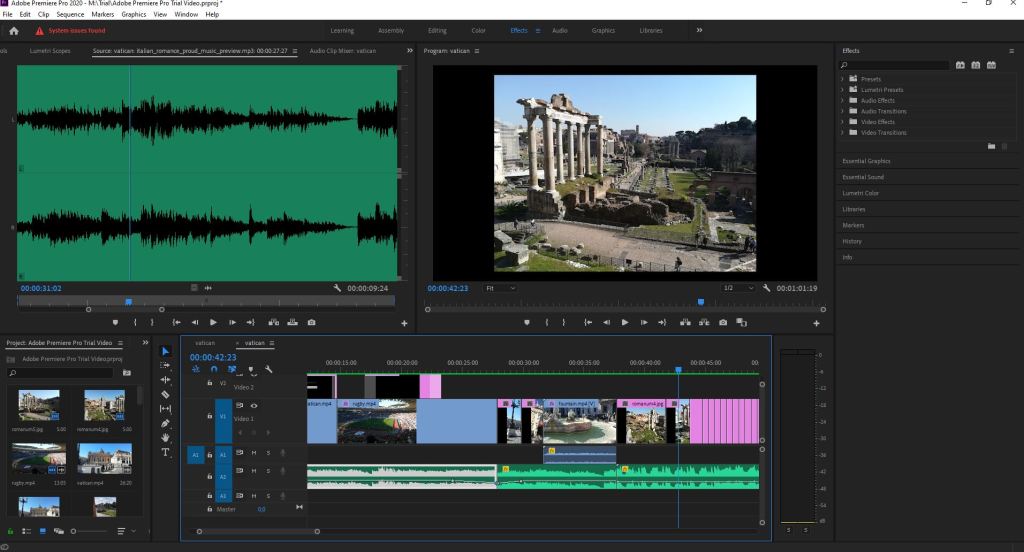Toggle lock on the V2 track
The height and width of the screenshot is (552, 1024).
pos(209,383)
